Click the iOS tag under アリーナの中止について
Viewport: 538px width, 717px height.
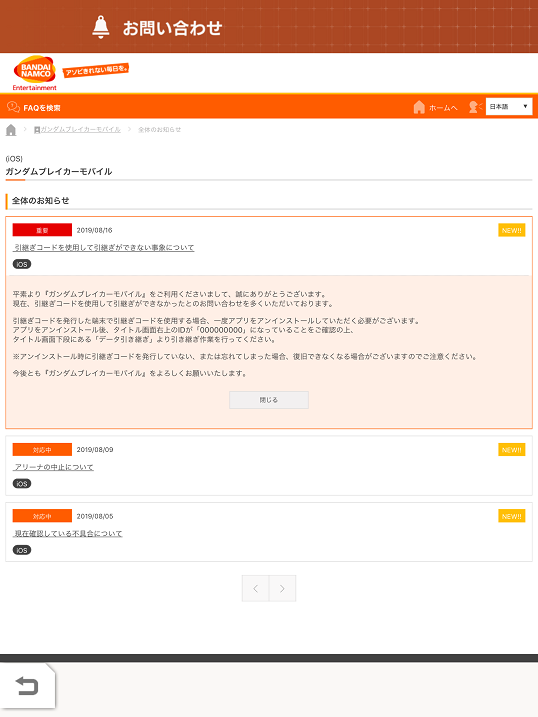click(x=22, y=484)
